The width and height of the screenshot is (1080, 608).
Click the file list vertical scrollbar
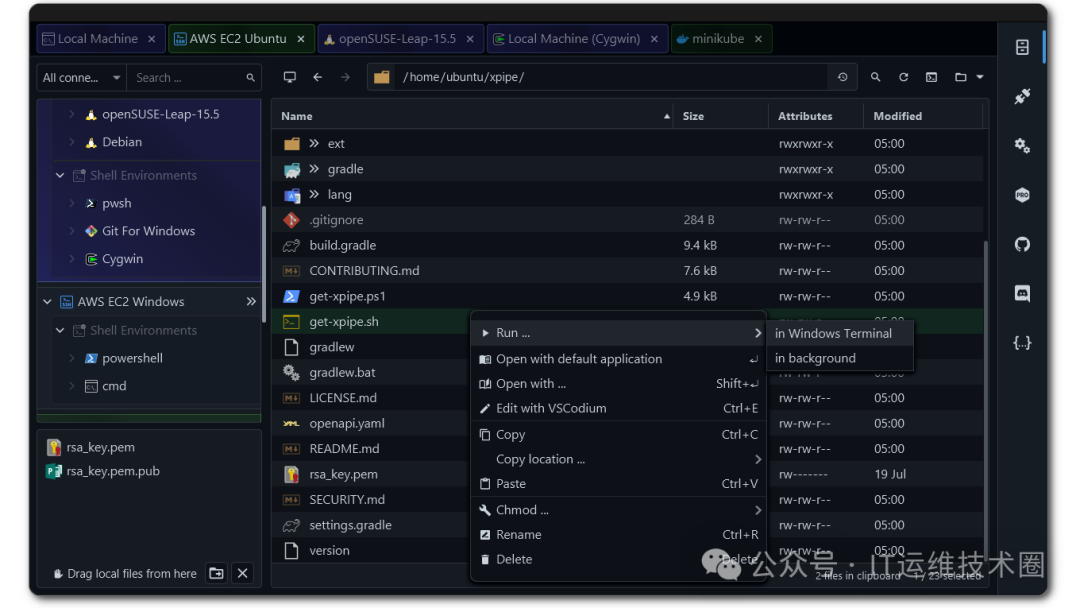(x=986, y=399)
